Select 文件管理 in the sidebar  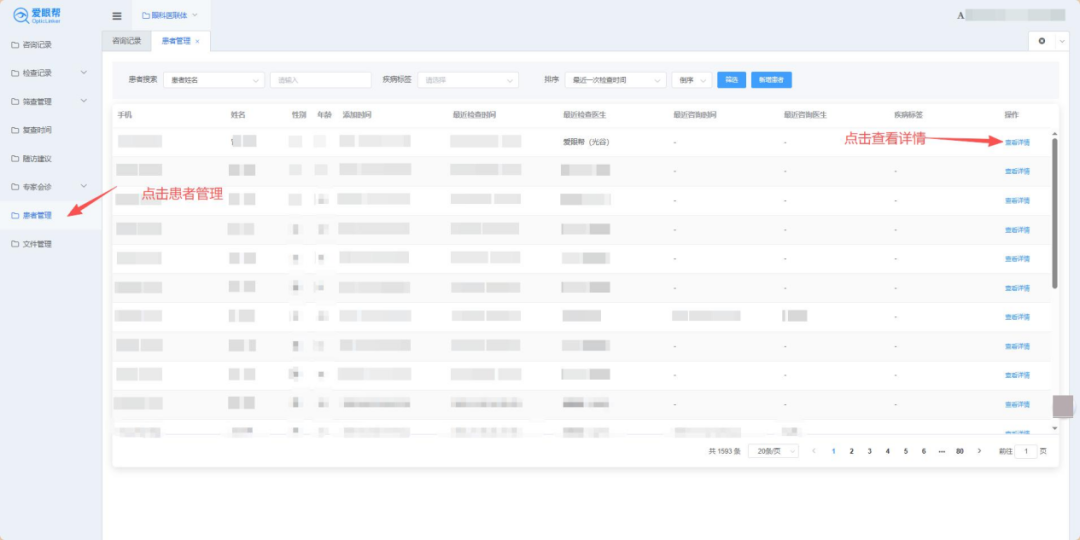coord(37,244)
